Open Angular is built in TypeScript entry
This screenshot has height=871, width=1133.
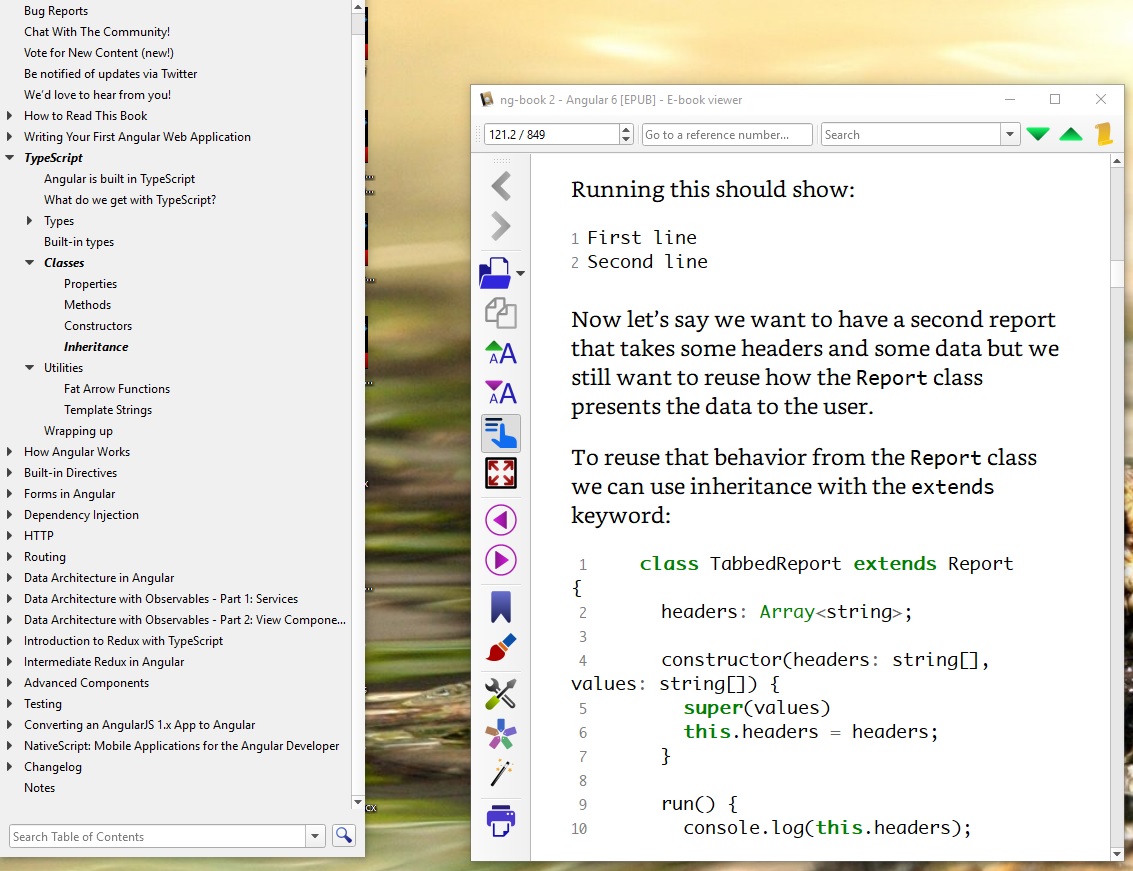click(x=119, y=179)
